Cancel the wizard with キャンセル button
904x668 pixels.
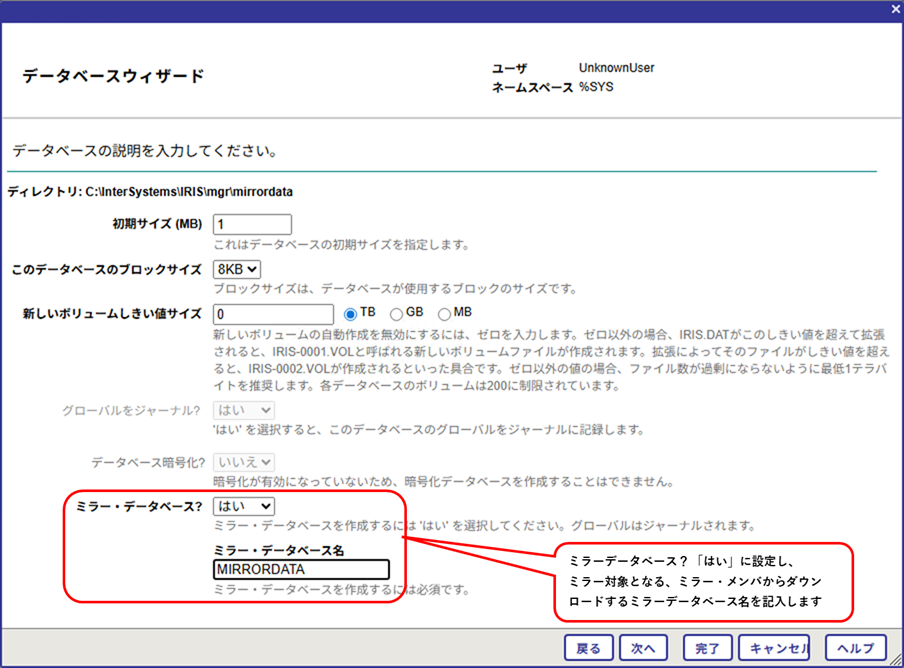click(778, 648)
